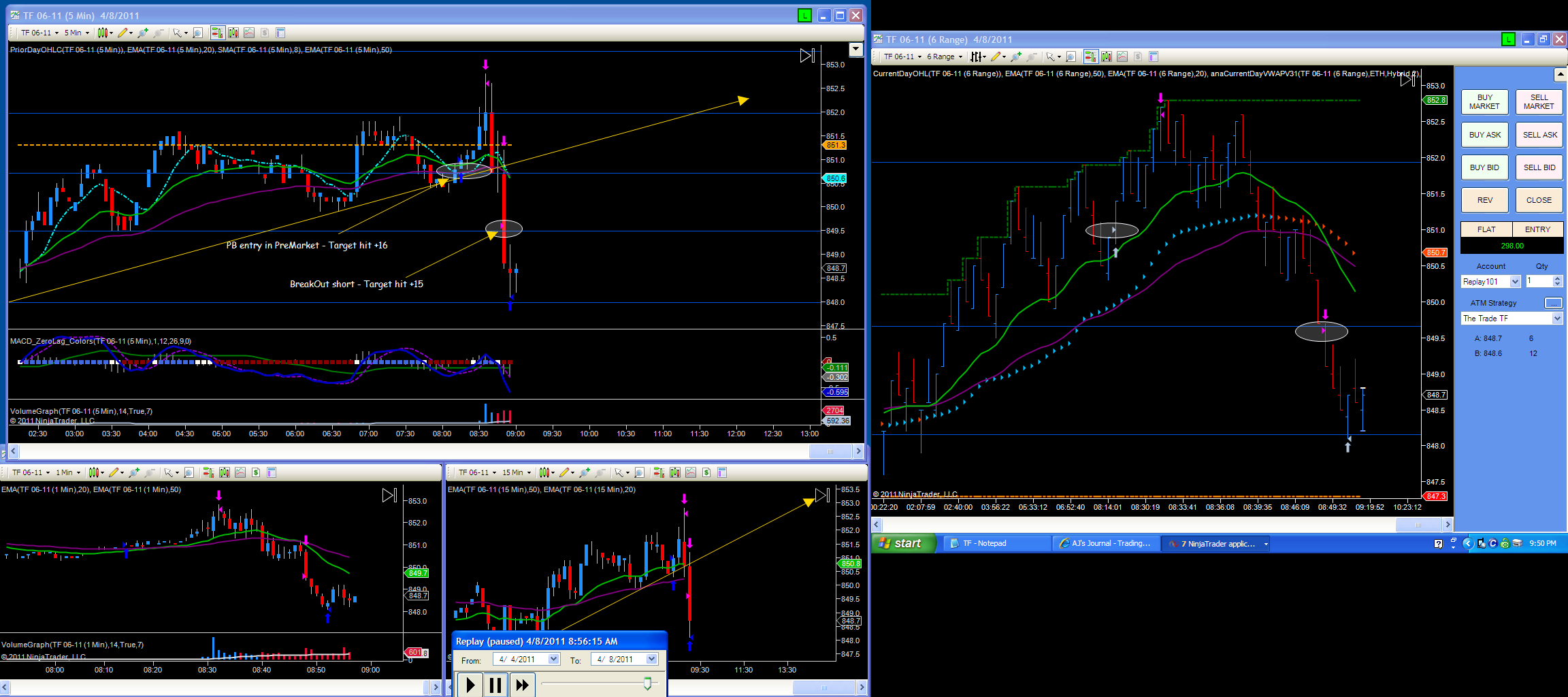Click zoom in magnifier in 15 Min chart
The image size is (1568, 697).
(584, 472)
